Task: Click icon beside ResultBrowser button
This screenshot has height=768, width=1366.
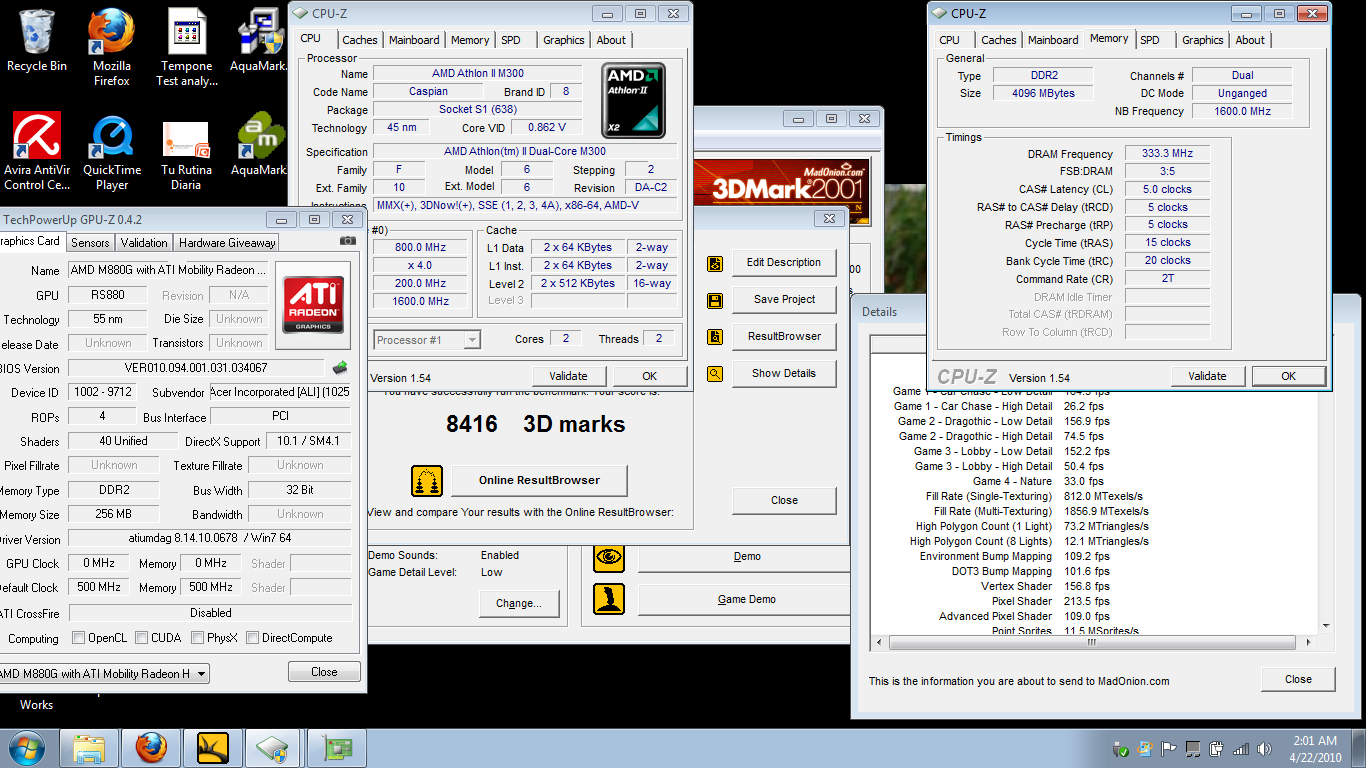Action: 715,338
